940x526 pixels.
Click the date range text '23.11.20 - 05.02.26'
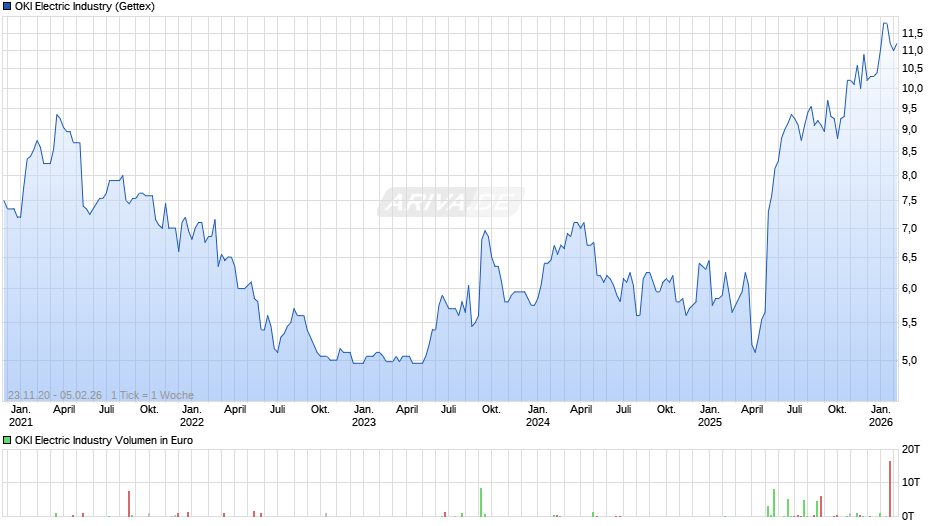pyautogui.click(x=55, y=395)
